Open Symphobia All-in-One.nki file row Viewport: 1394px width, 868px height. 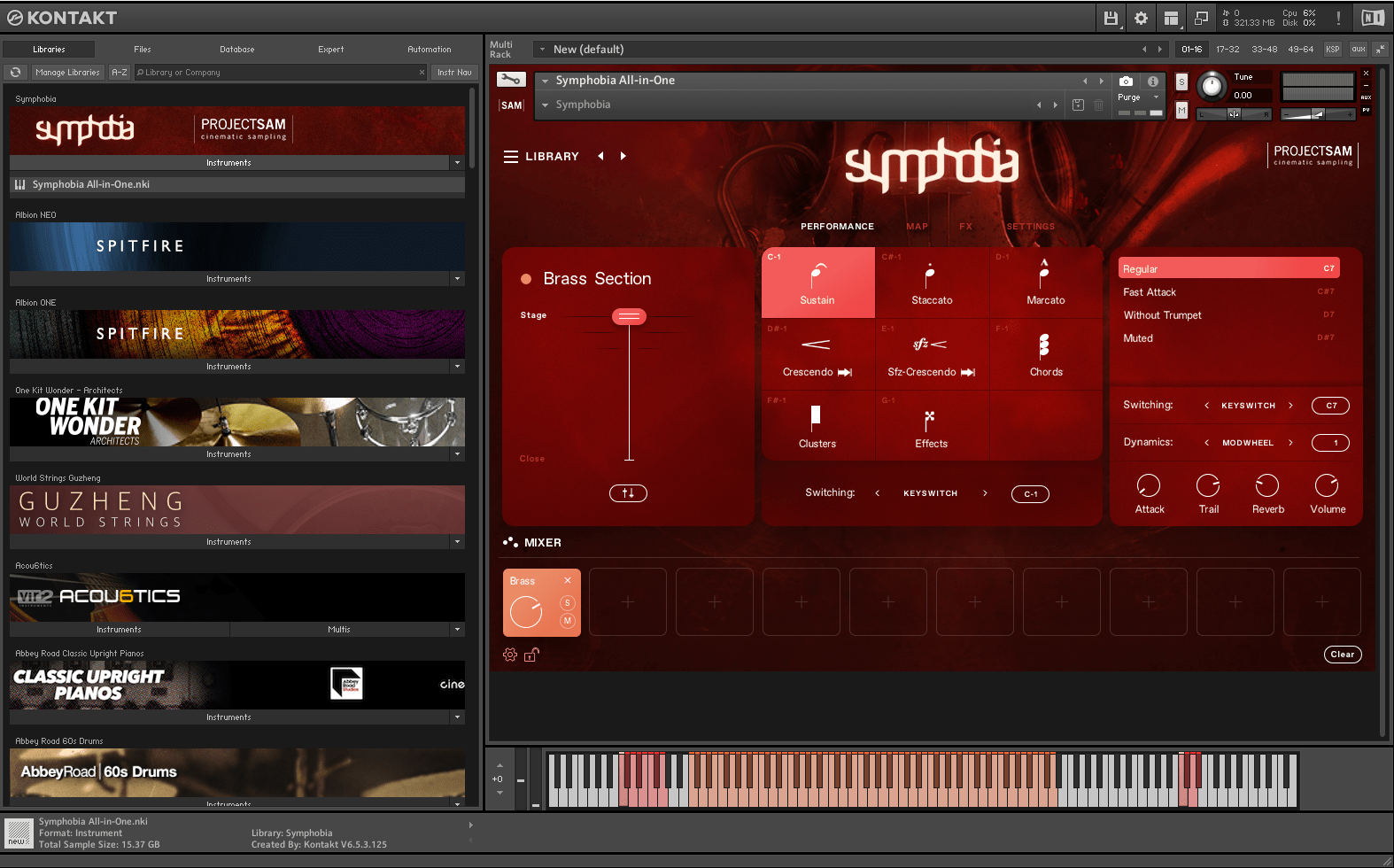pyautogui.click(x=237, y=185)
